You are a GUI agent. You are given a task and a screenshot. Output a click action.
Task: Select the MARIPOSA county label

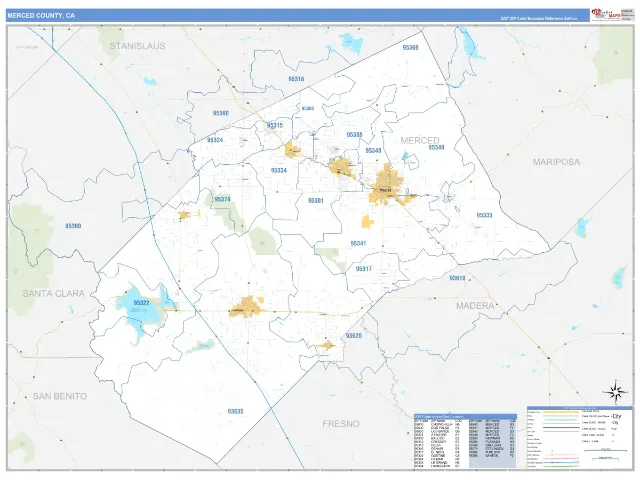click(x=556, y=162)
